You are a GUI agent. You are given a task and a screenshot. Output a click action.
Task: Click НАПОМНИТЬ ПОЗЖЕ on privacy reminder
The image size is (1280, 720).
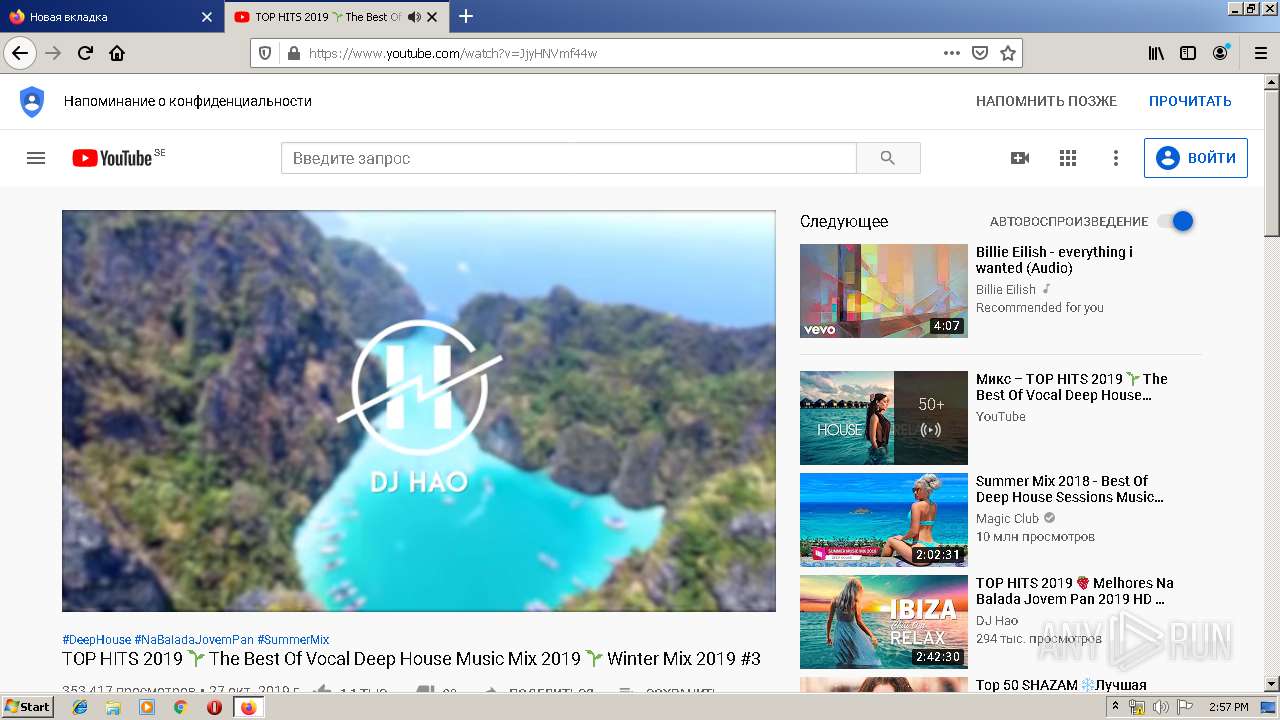click(x=1046, y=101)
